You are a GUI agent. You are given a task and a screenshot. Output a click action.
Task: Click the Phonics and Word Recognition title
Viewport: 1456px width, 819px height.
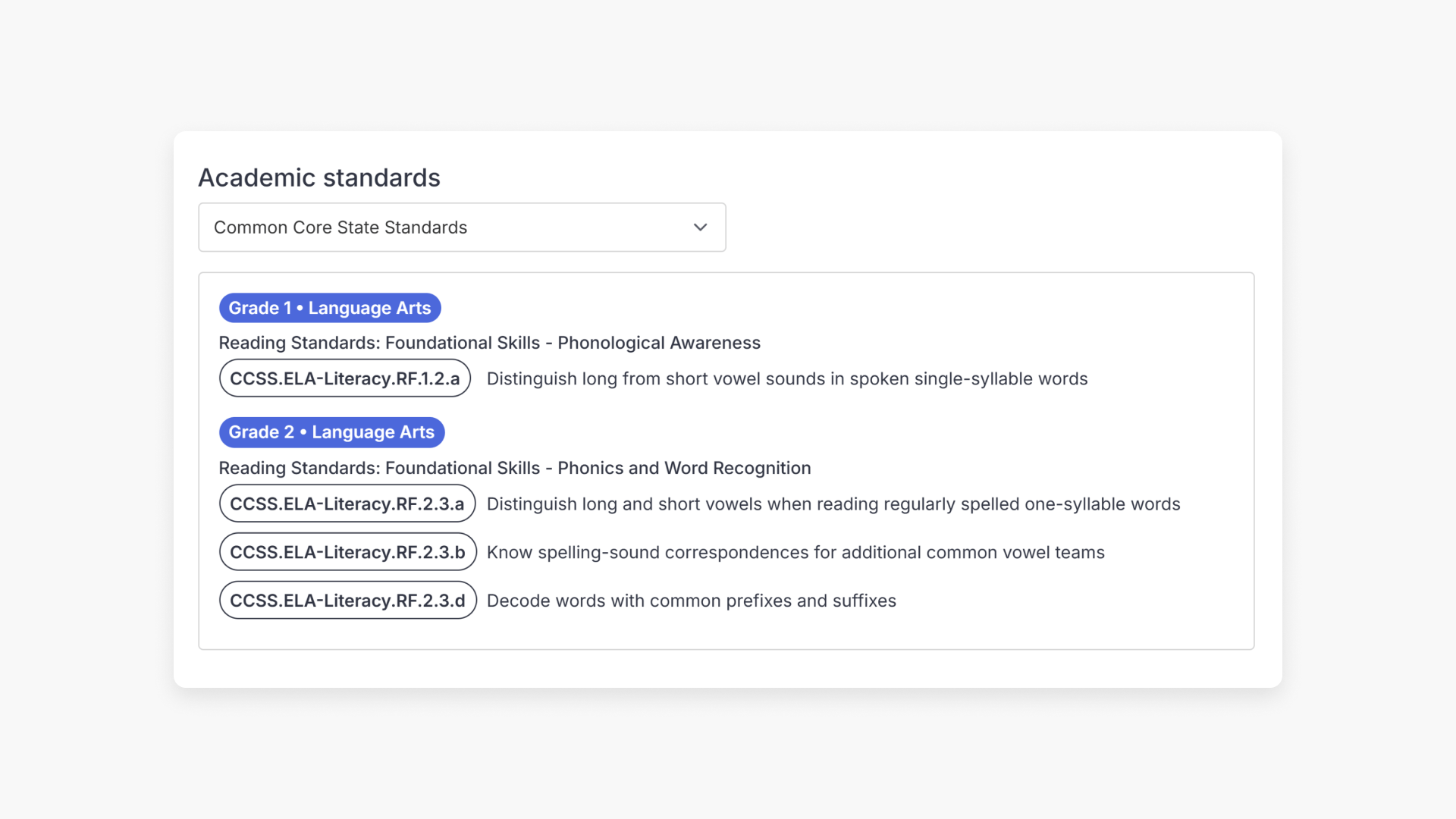tap(515, 468)
